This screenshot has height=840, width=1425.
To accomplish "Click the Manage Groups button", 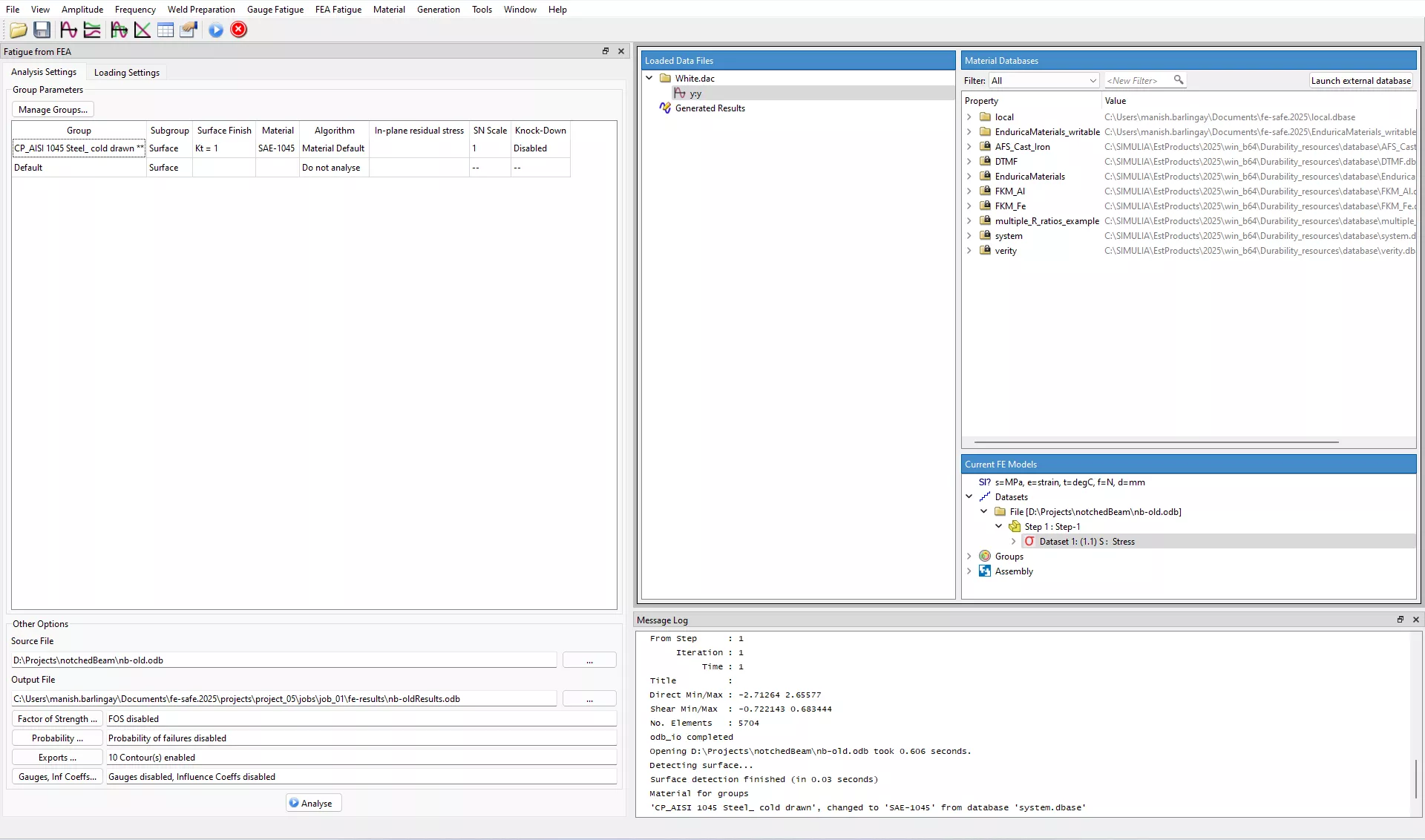I will point(53,110).
